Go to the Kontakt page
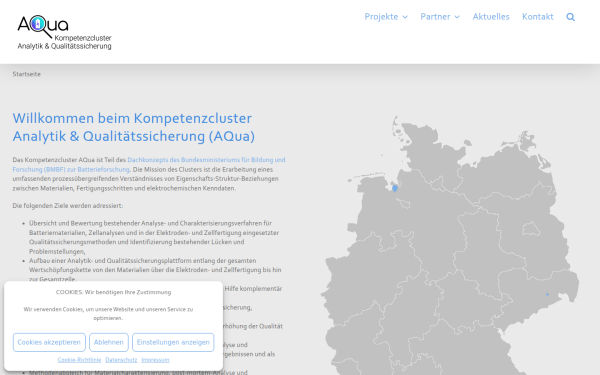The height and width of the screenshot is (375, 600). [x=538, y=17]
